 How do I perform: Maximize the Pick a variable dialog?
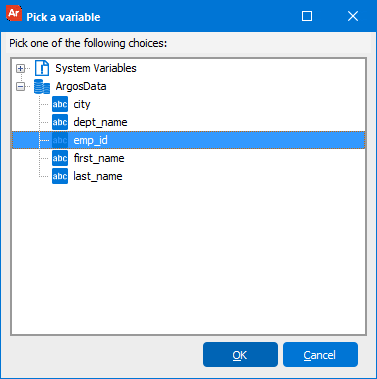(307, 16)
